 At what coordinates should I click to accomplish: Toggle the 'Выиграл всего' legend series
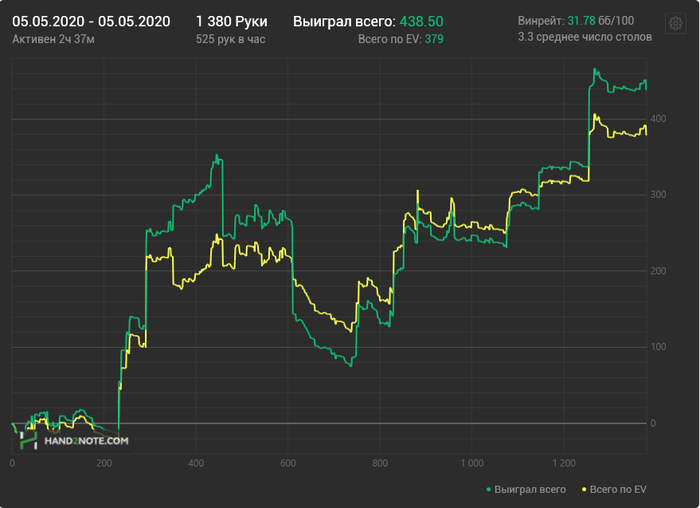526,489
